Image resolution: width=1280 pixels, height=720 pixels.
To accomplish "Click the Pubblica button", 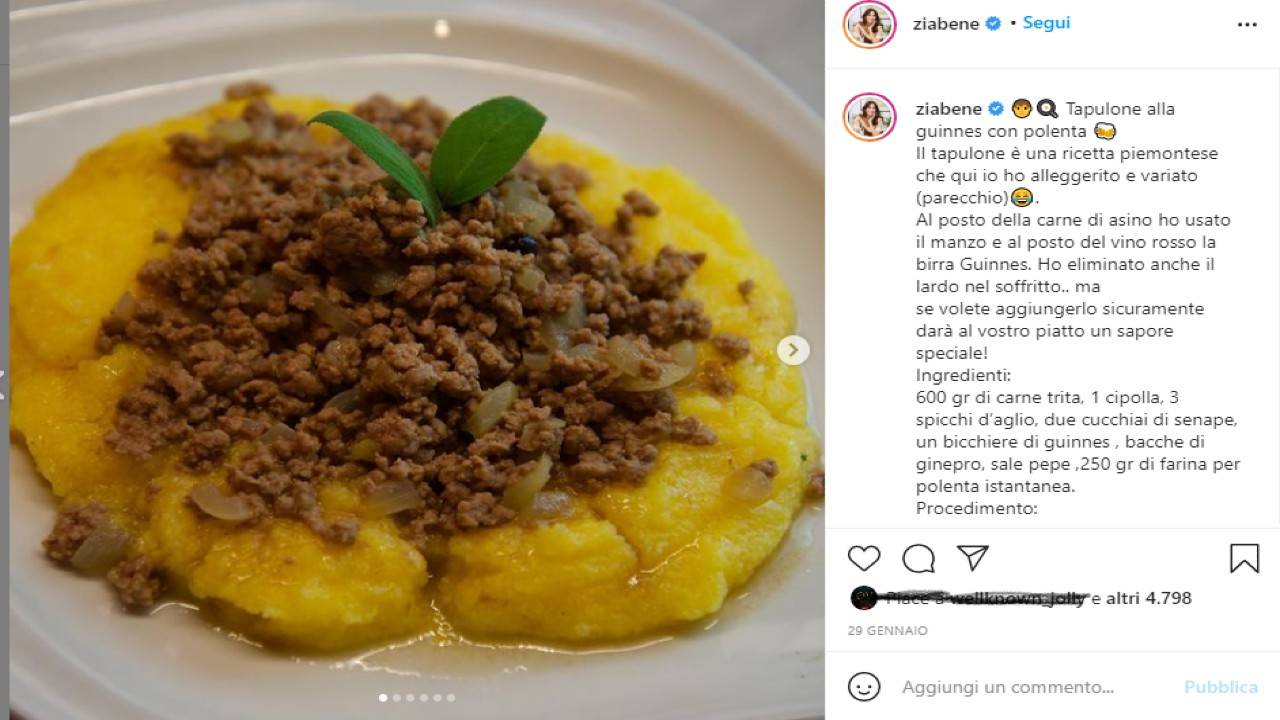I will point(1221,687).
